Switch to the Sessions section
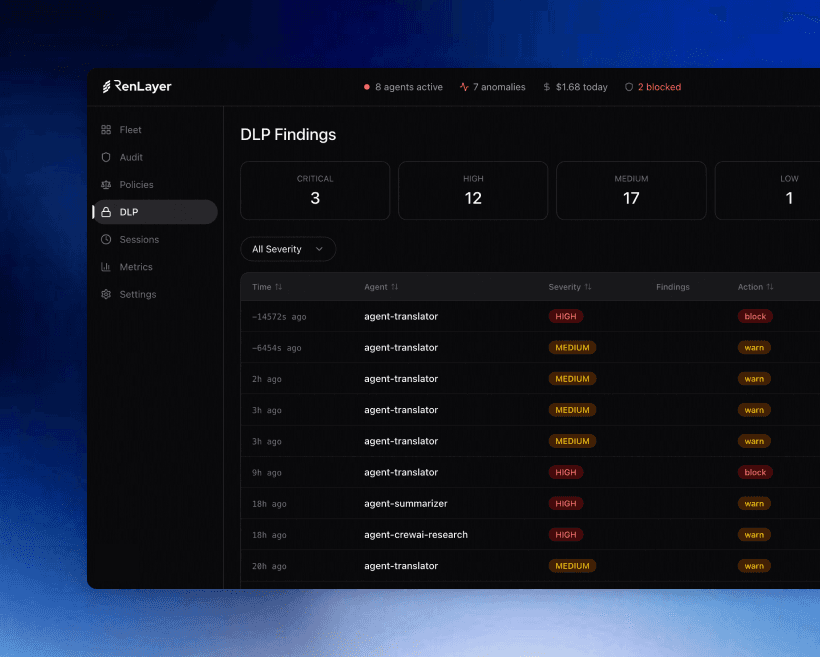Viewport: 820px width, 657px height. point(138,239)
